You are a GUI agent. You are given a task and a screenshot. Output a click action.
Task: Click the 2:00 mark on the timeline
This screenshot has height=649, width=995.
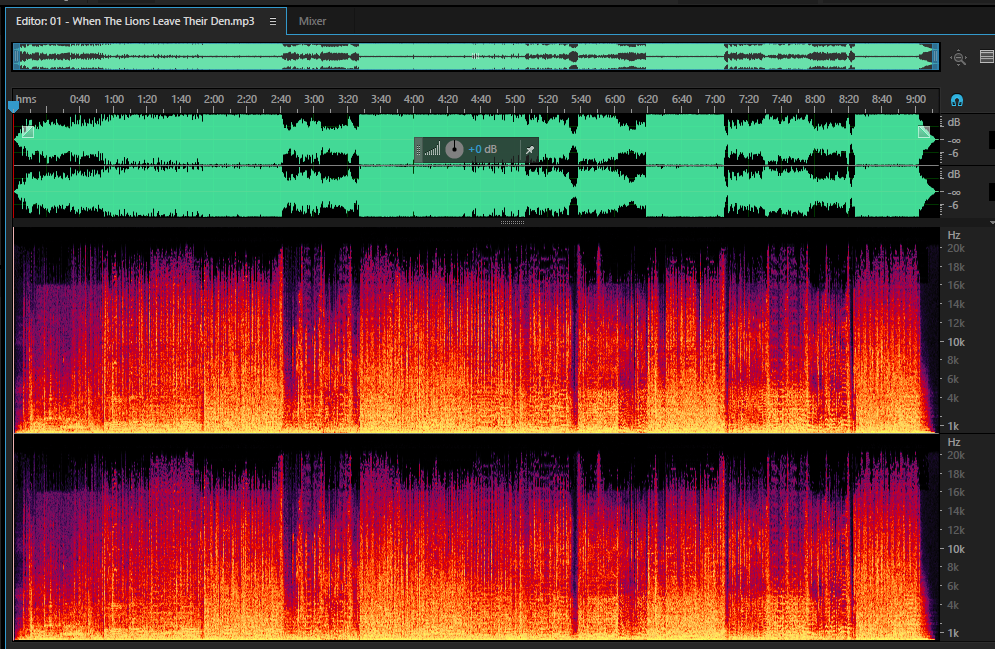(x=214, y=100)
